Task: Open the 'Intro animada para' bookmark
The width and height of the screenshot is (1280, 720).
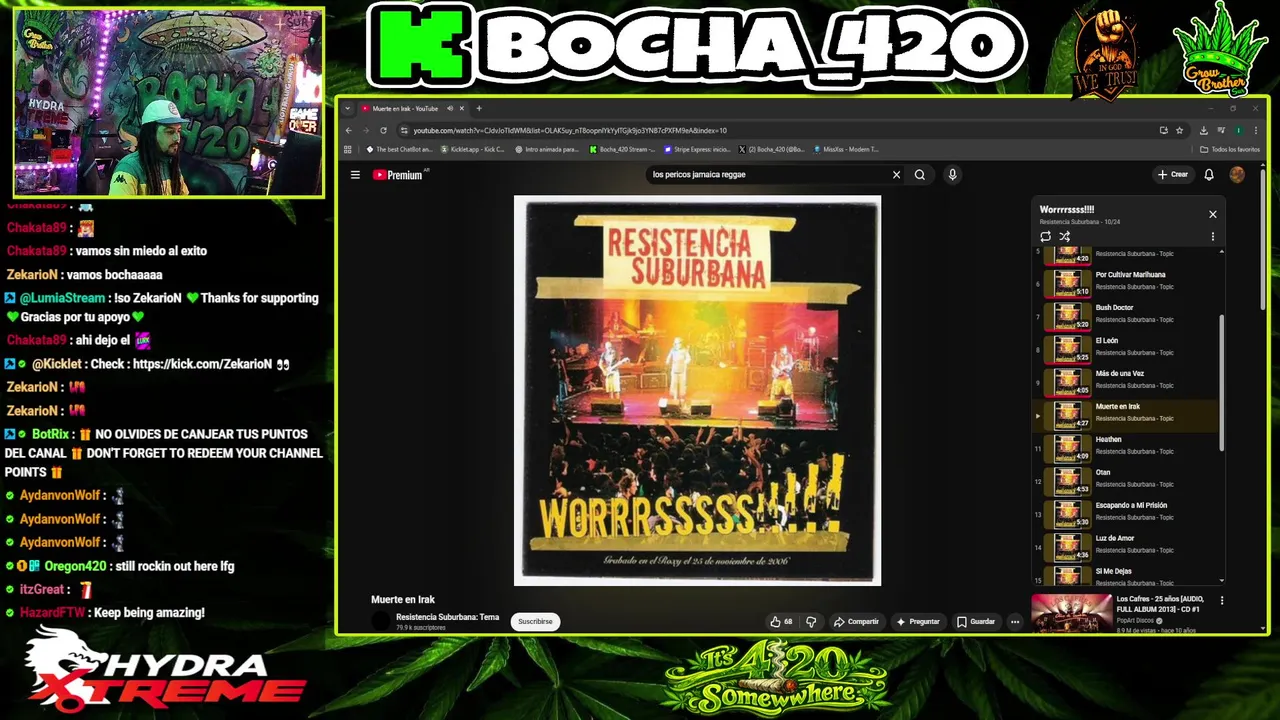Action: [547, 150]
